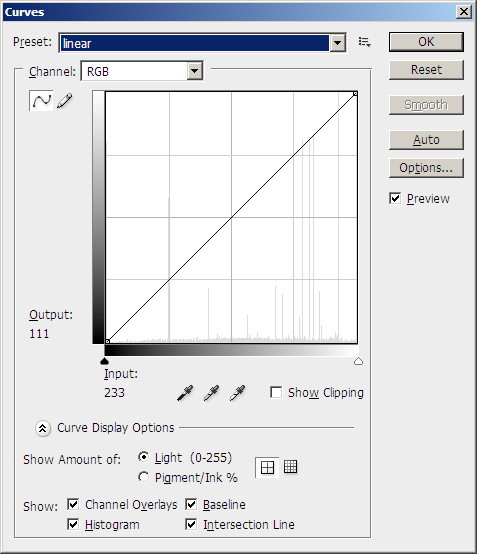Switch to detailed ten percent grid icon

(290, 467)
